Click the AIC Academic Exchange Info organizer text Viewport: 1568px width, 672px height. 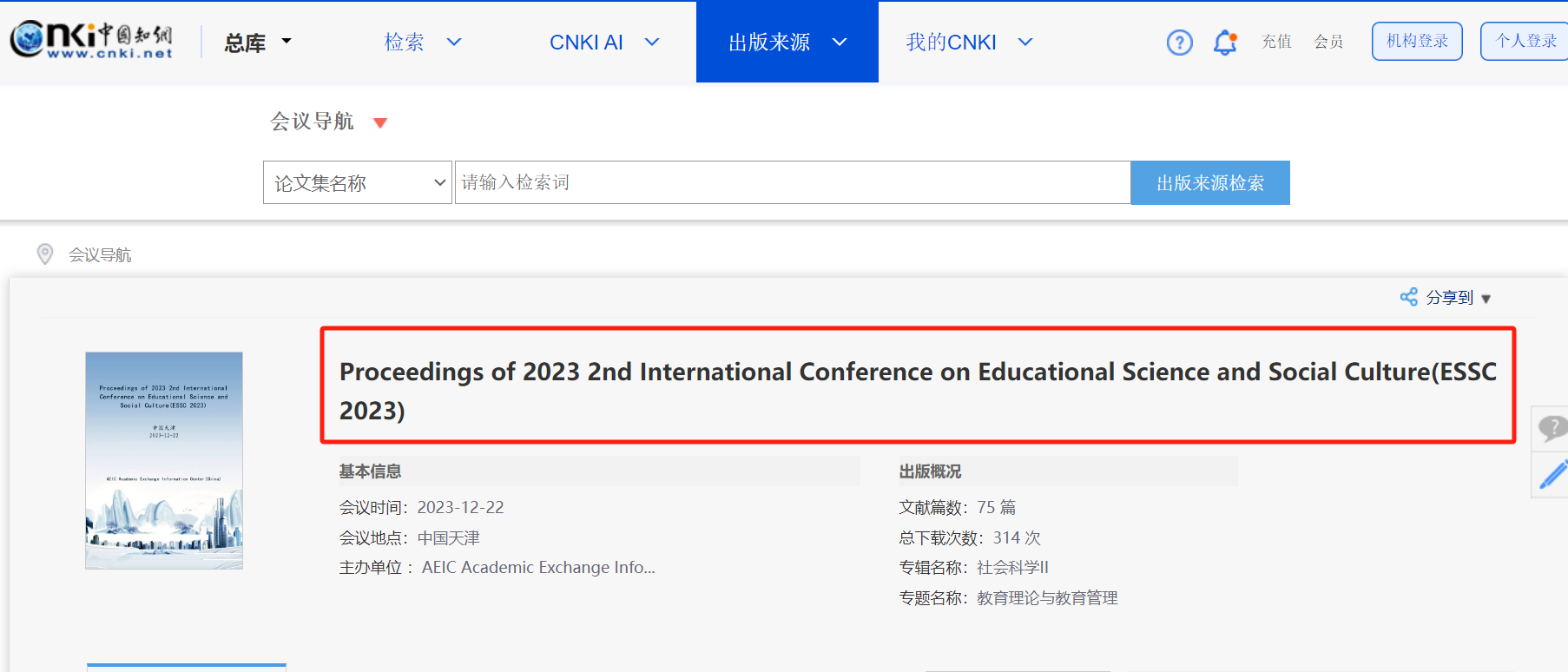coord(538,567)
